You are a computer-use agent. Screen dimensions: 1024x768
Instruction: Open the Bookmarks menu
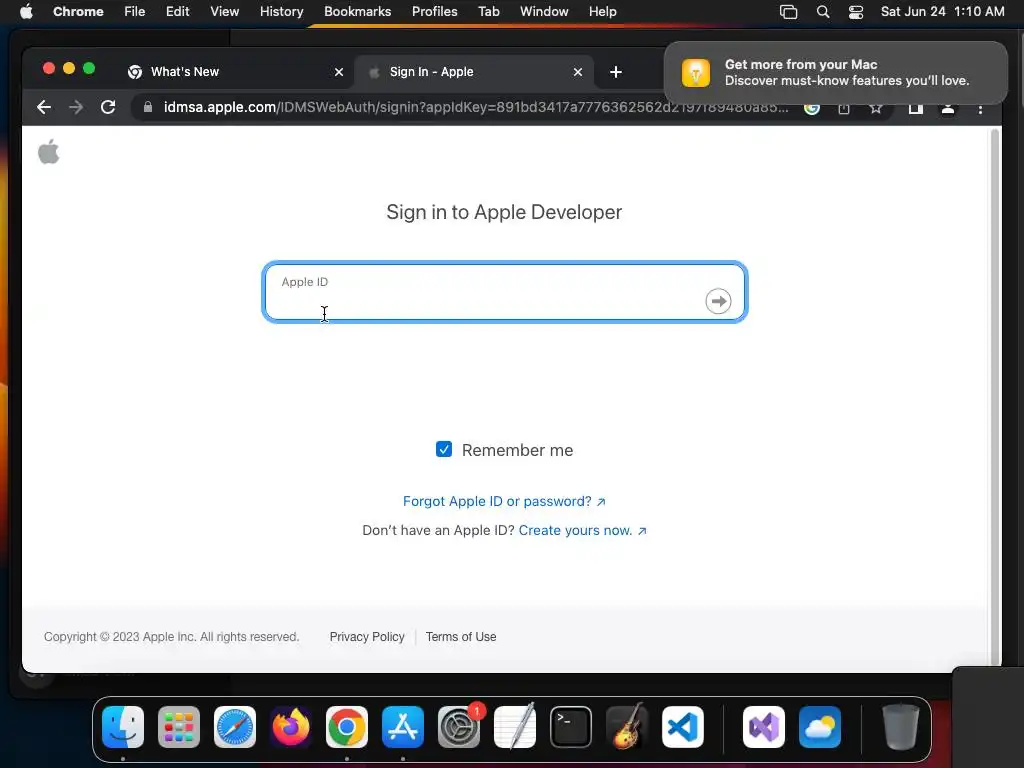point(358,12)
